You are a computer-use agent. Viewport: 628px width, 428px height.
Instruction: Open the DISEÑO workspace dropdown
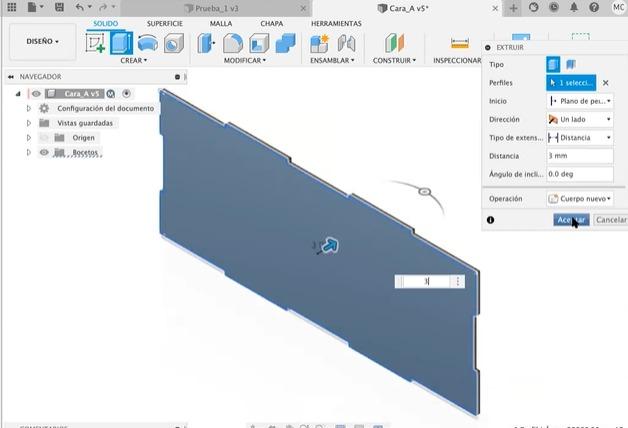pyautogui.click(x=42, y=41)
